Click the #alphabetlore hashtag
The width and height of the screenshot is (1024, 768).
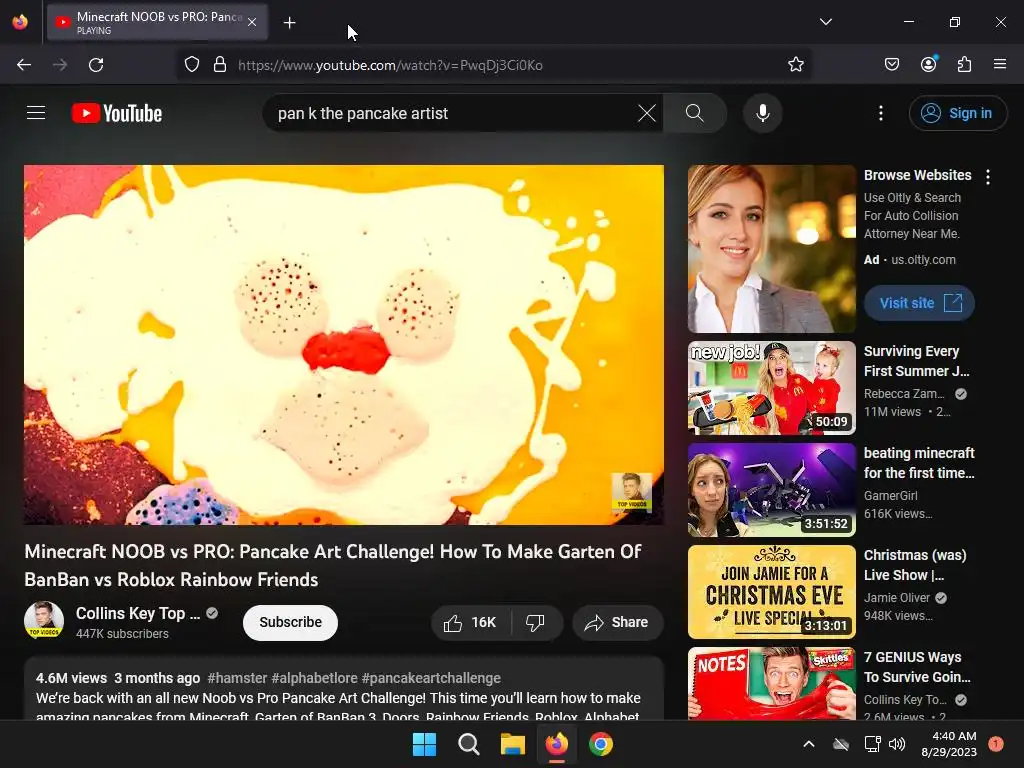click(314, 678)
